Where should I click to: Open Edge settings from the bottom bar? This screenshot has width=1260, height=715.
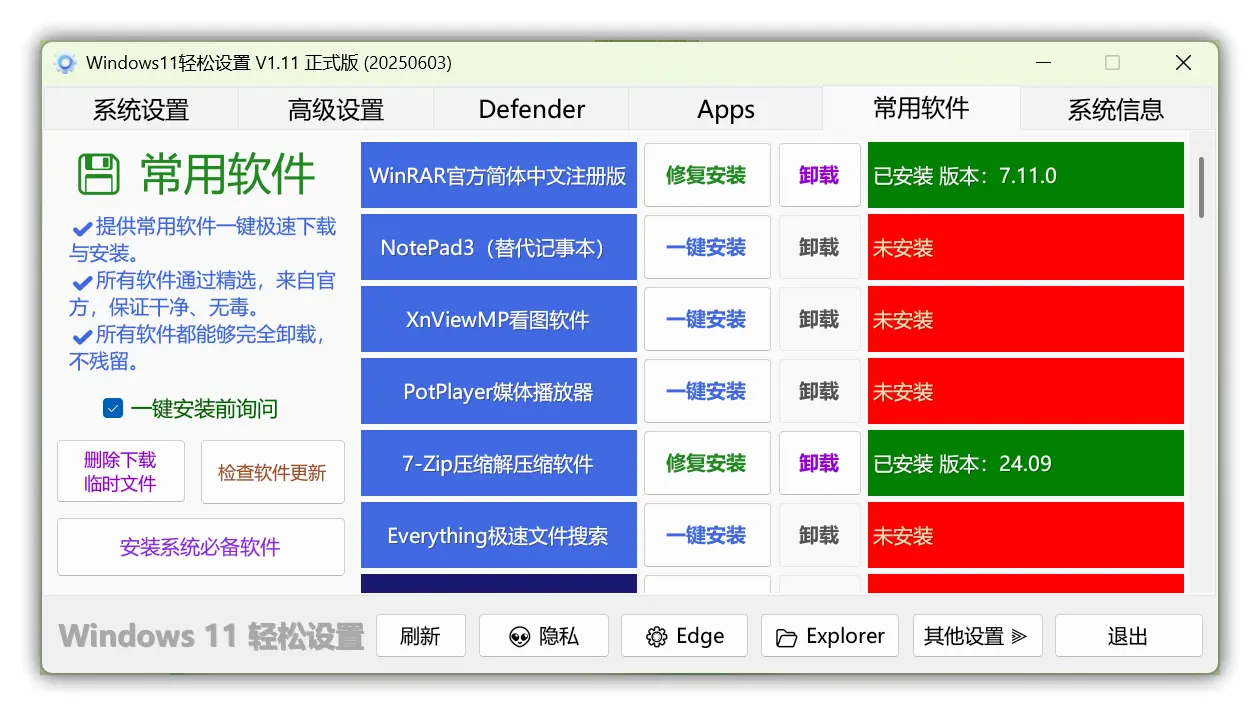click(684, 636)
